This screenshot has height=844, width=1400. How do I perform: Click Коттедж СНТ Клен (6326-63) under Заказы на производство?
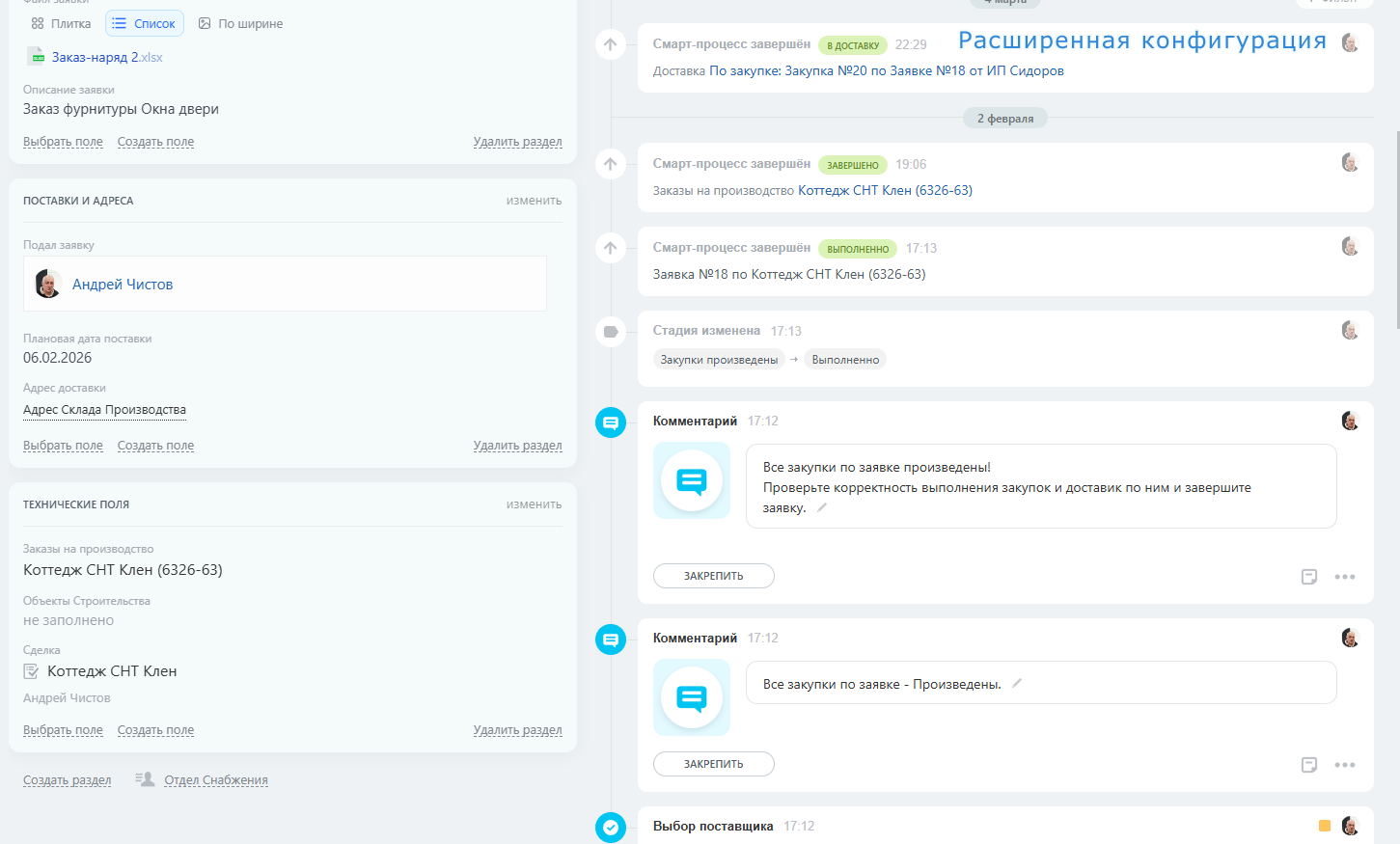[x=123, y=570]
